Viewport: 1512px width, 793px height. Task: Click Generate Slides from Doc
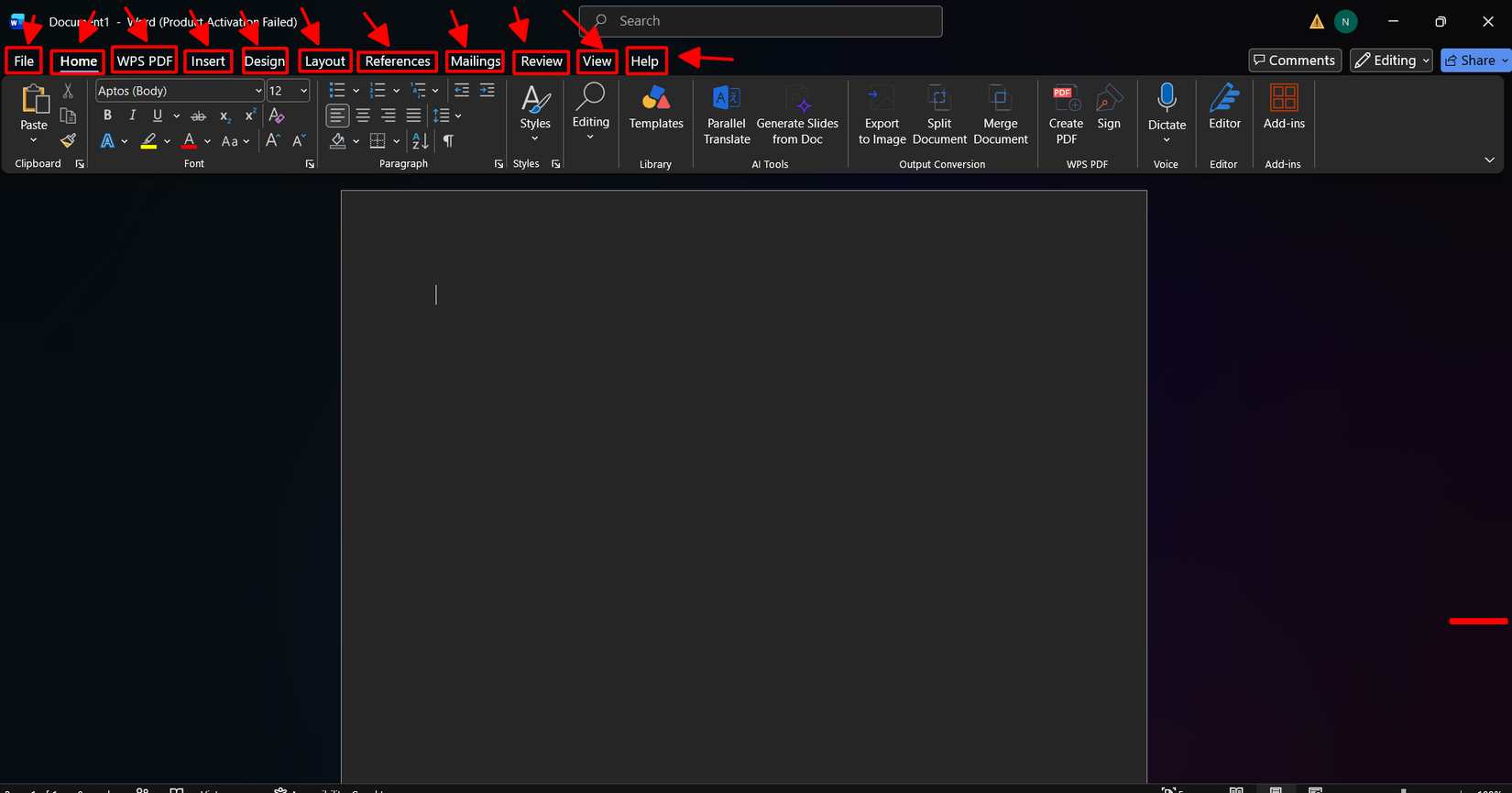pyautogui.click(x=797, y=115)
